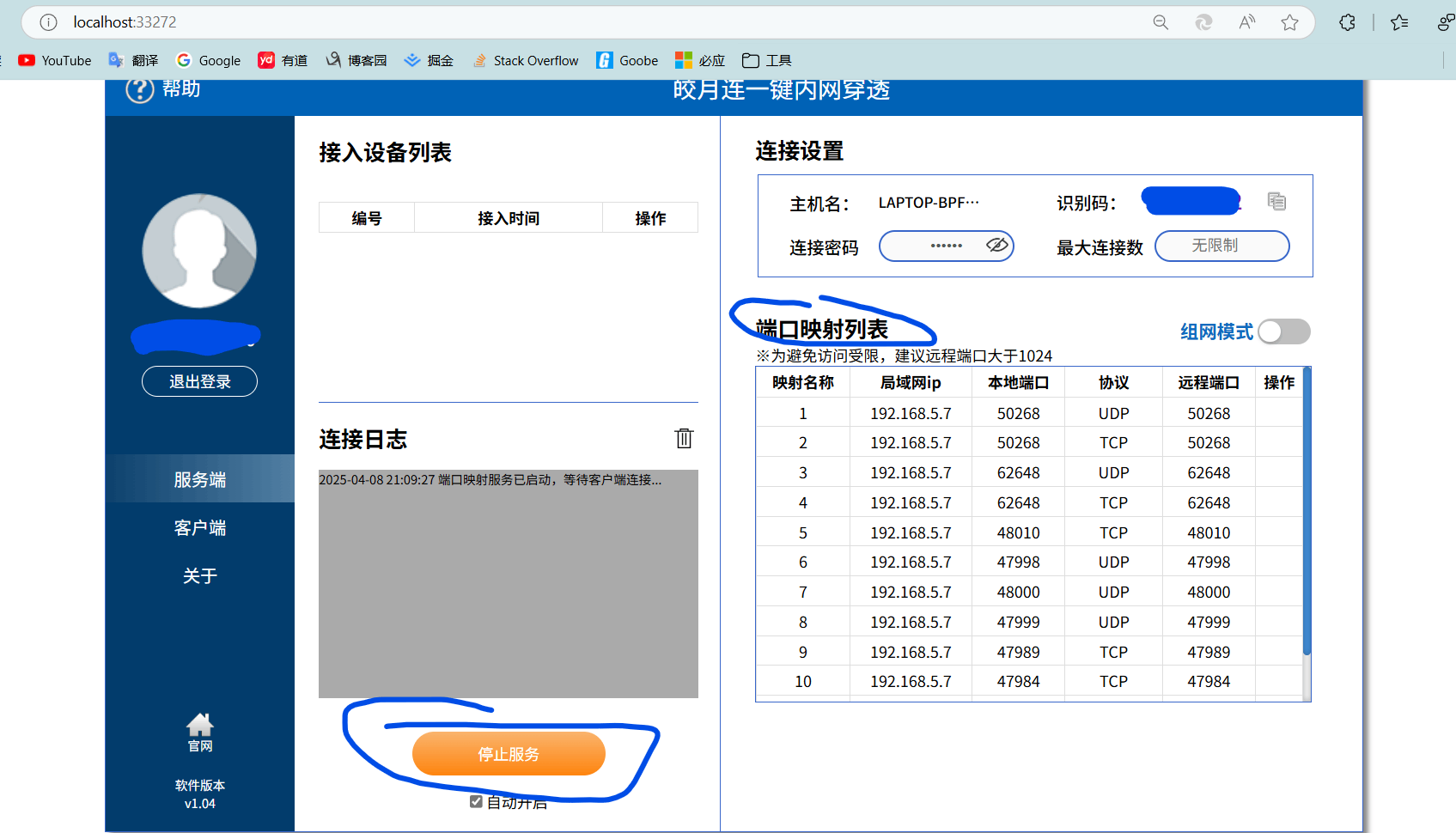The height and width of the screenshot is (833, 1456).
Task: Open the Stack Overflow bookmark
Action: pyautogui.click(x=525, y=60)
